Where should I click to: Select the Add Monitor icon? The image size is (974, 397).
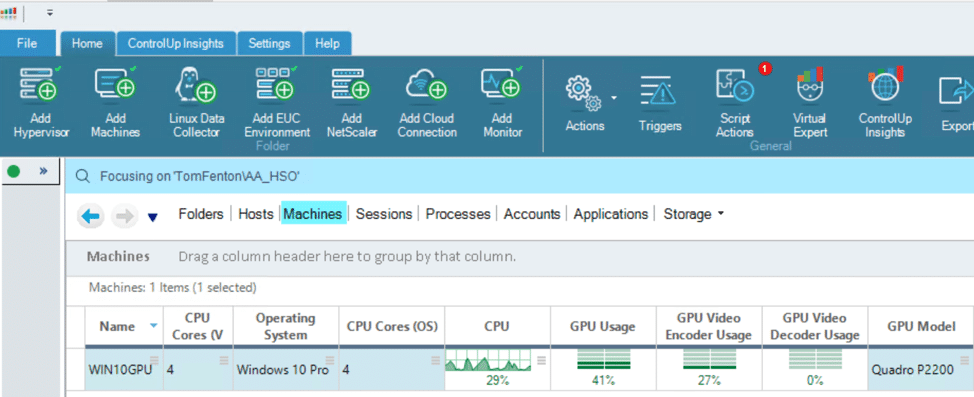click(x=501, y=86)
